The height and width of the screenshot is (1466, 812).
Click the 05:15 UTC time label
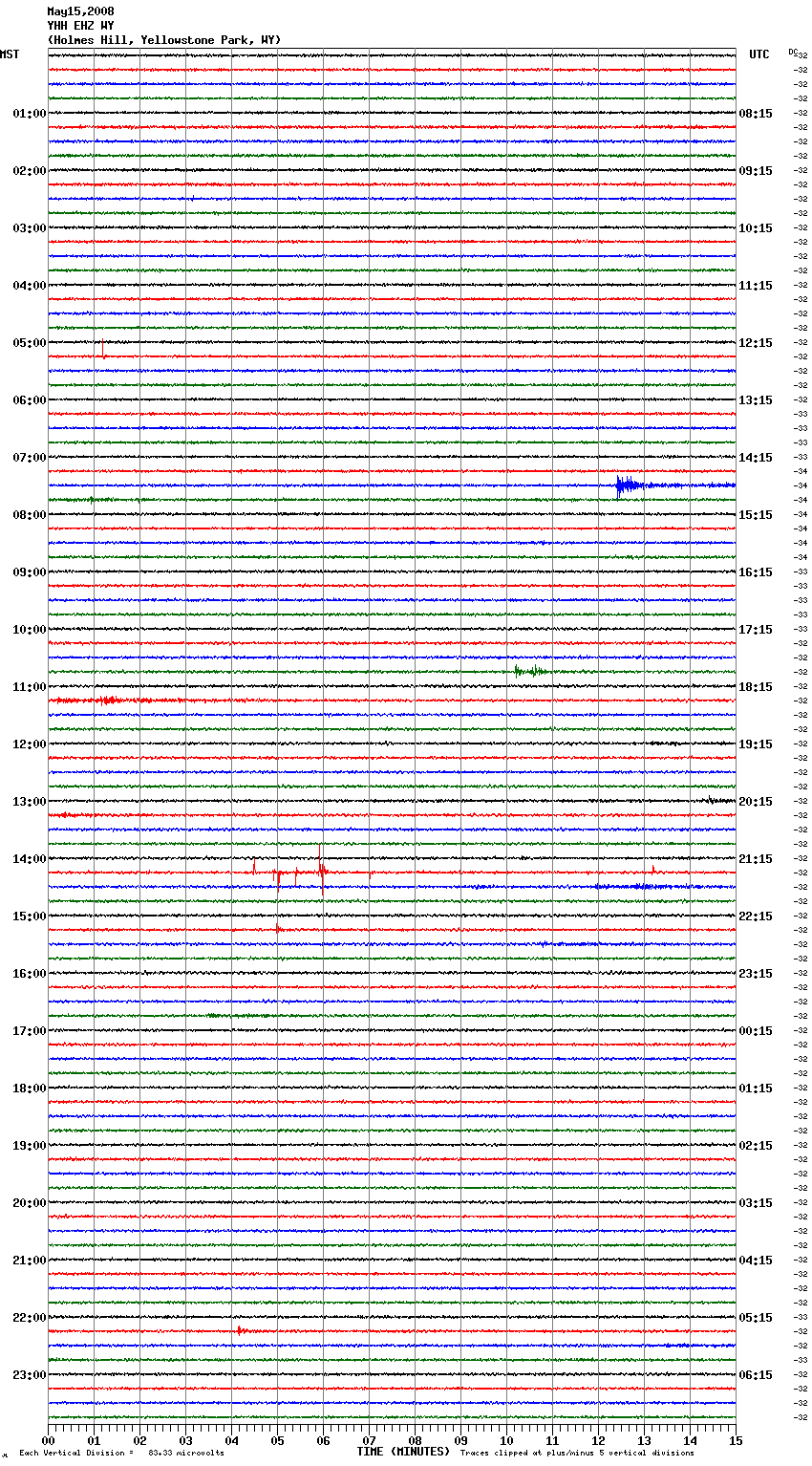756,1318
